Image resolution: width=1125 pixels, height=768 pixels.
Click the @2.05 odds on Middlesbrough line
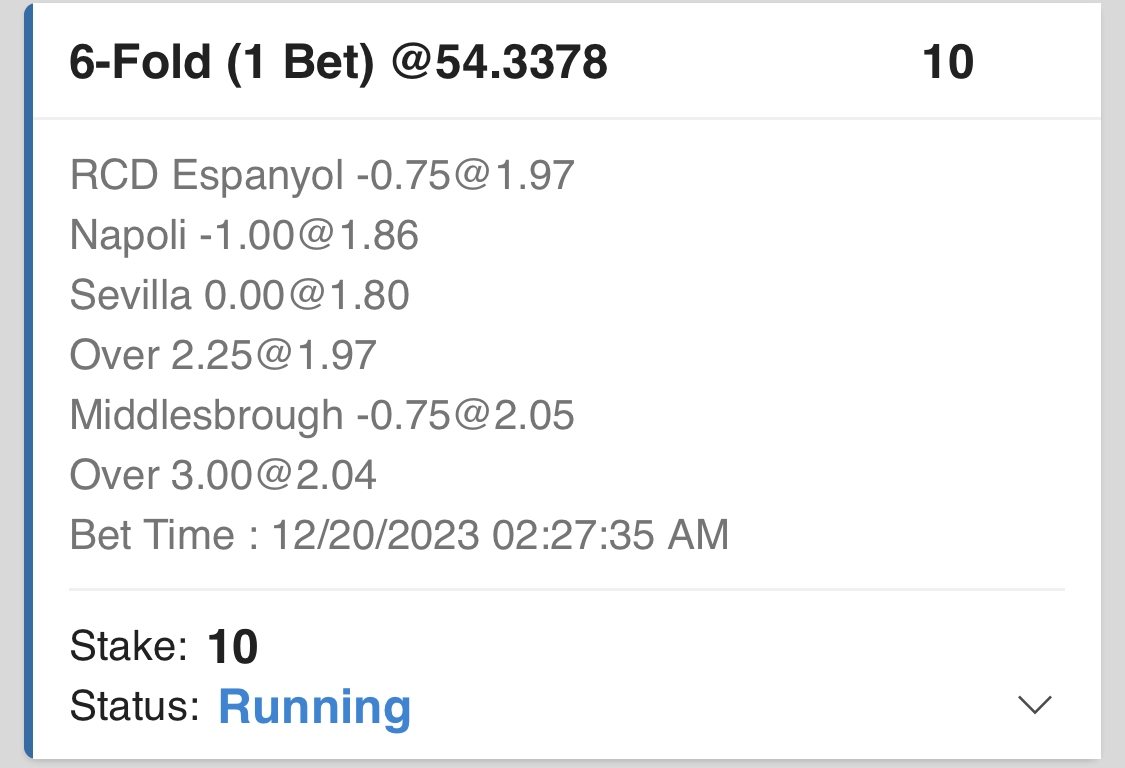click(x=529, y=415)
